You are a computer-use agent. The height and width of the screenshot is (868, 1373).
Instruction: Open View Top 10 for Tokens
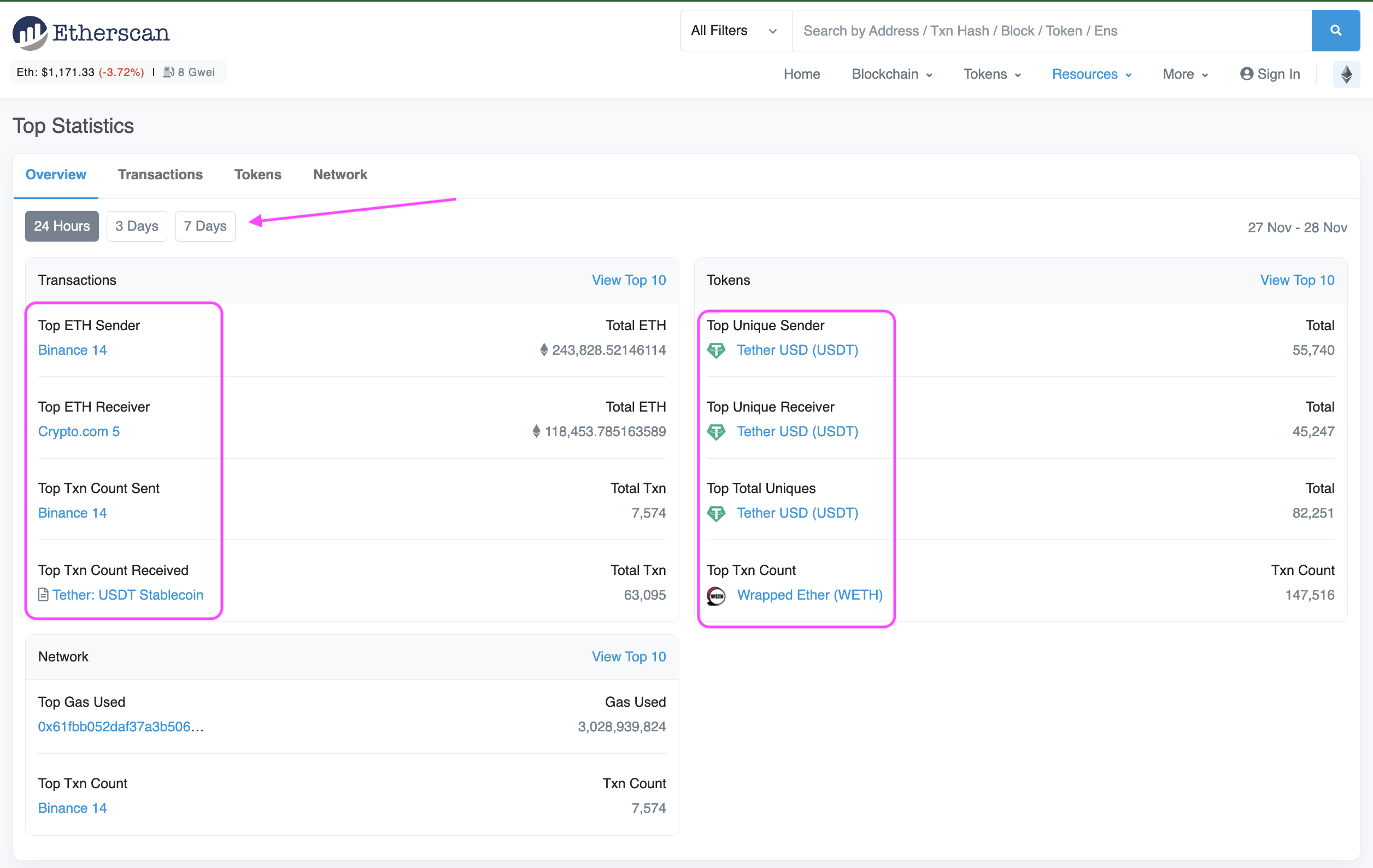[1297, 280]
